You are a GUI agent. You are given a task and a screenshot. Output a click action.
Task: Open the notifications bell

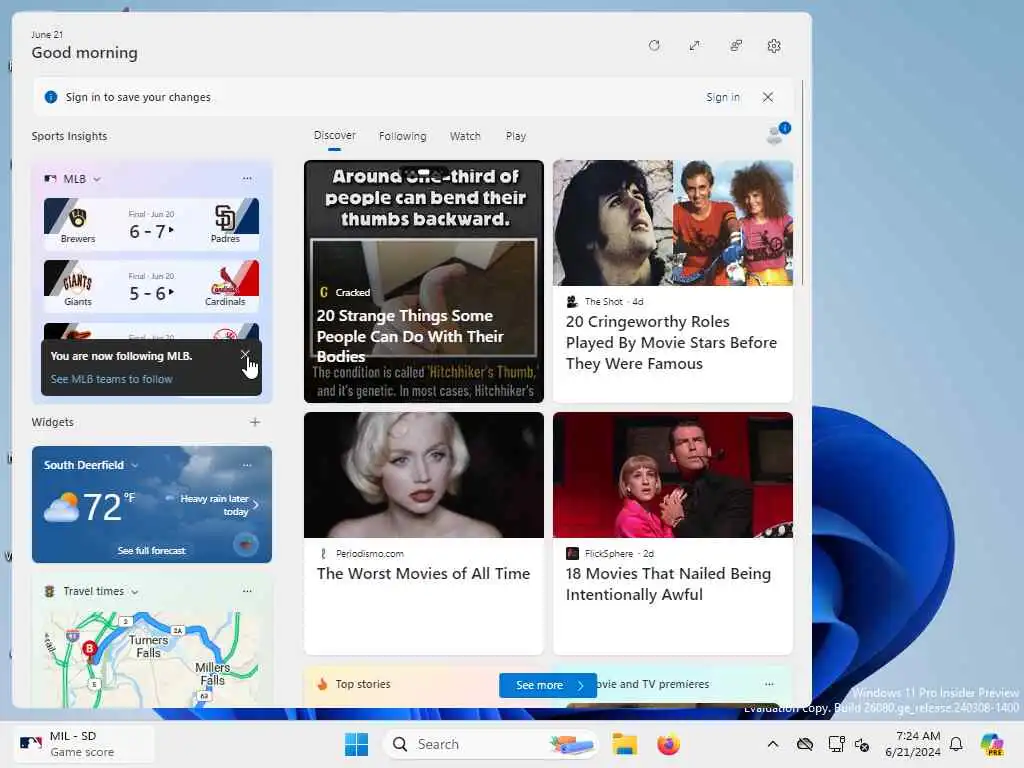click(956, 744)
